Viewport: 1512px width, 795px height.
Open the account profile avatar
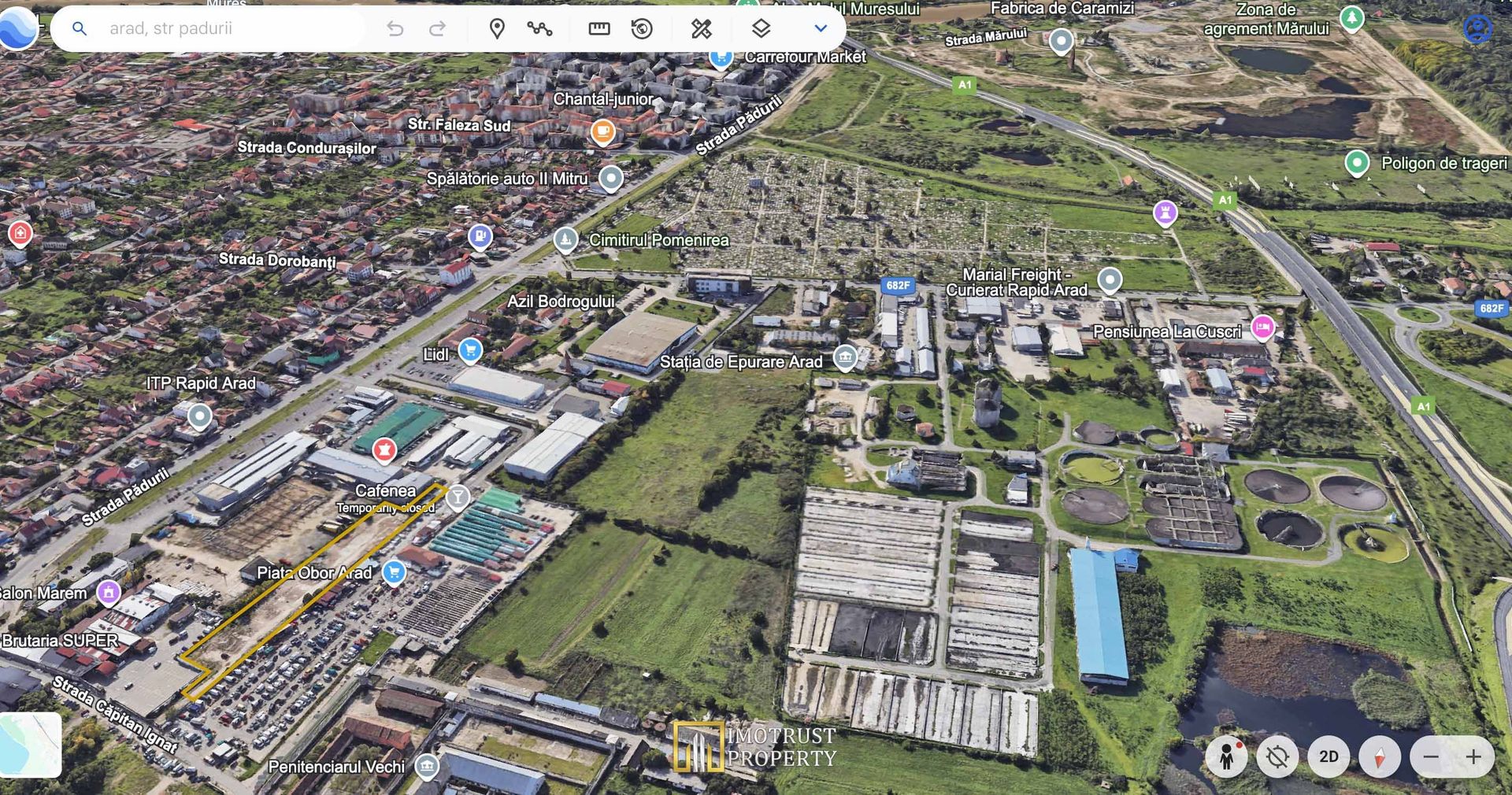pyautogui.click(x=1477, y=28)
